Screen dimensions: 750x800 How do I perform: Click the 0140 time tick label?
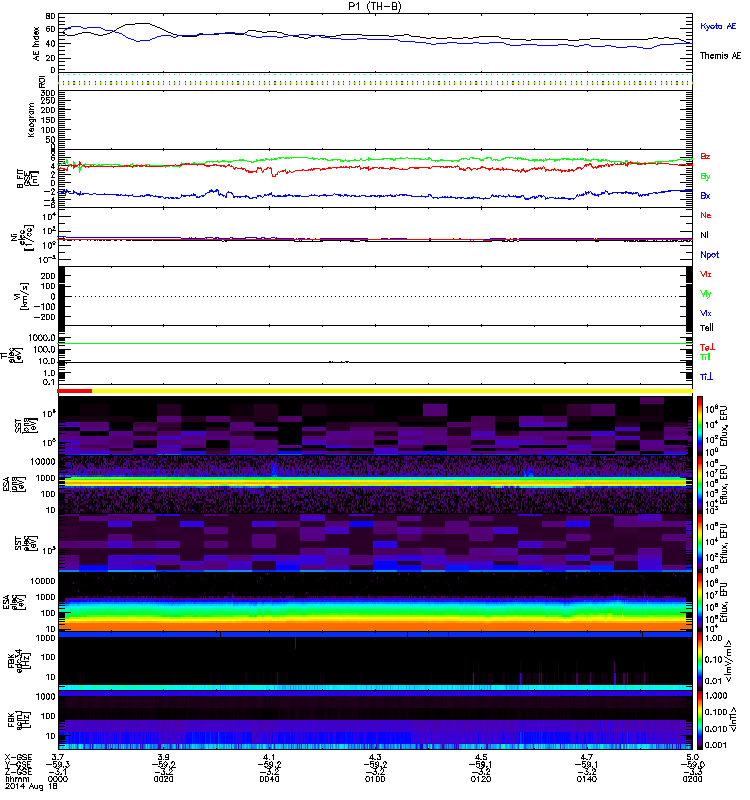point(586,779)
